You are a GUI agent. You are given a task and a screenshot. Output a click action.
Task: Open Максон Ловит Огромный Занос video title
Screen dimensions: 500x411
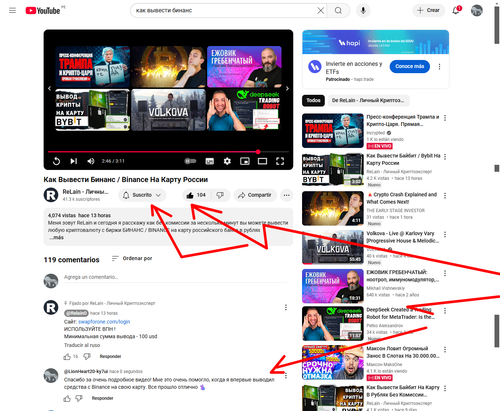point(403,352)
